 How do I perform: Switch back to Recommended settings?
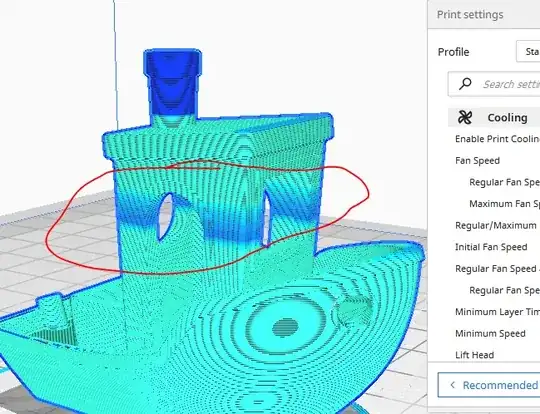489,385
